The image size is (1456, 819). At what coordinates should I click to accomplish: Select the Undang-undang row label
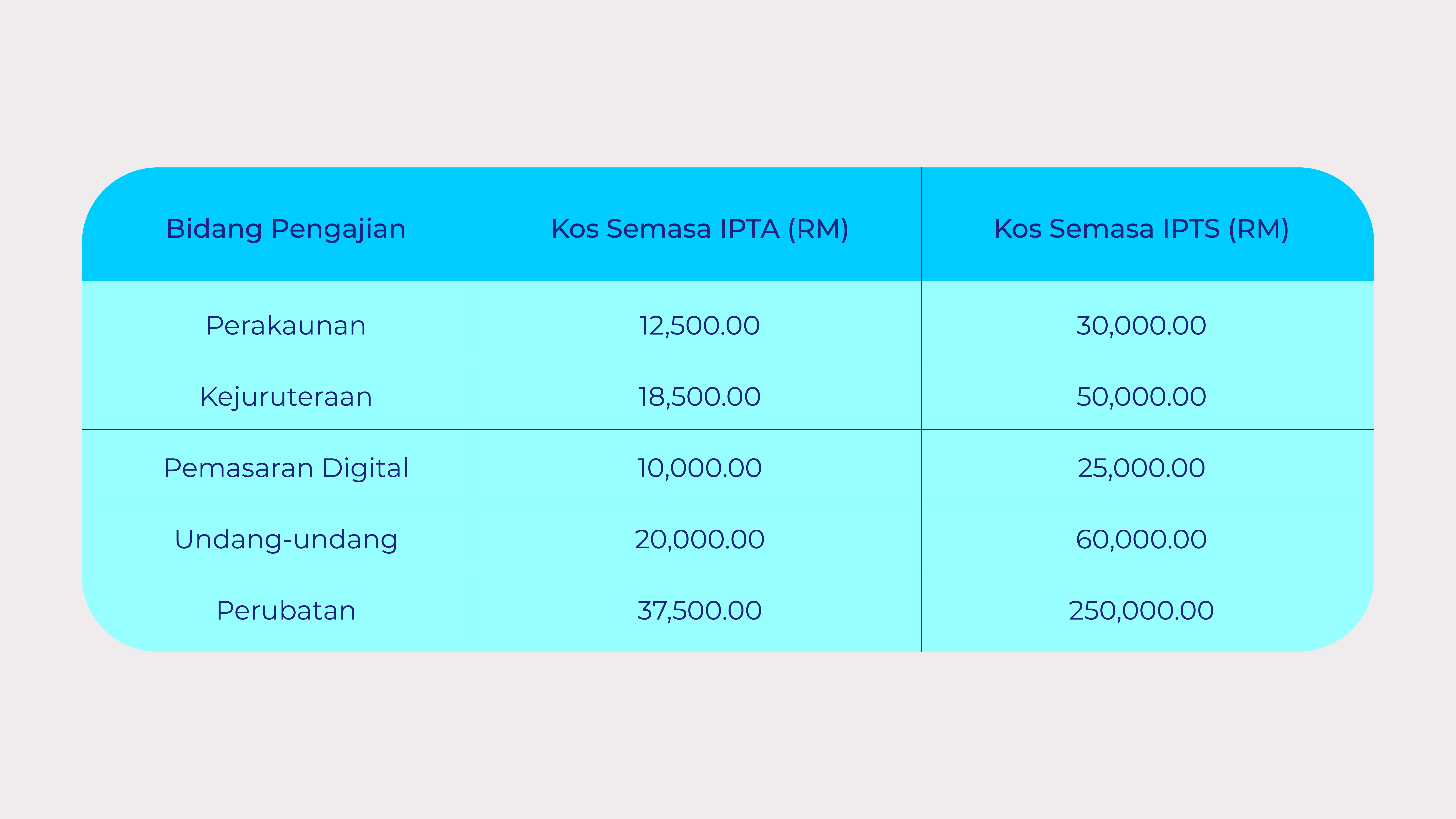click(x=286, y=539)
